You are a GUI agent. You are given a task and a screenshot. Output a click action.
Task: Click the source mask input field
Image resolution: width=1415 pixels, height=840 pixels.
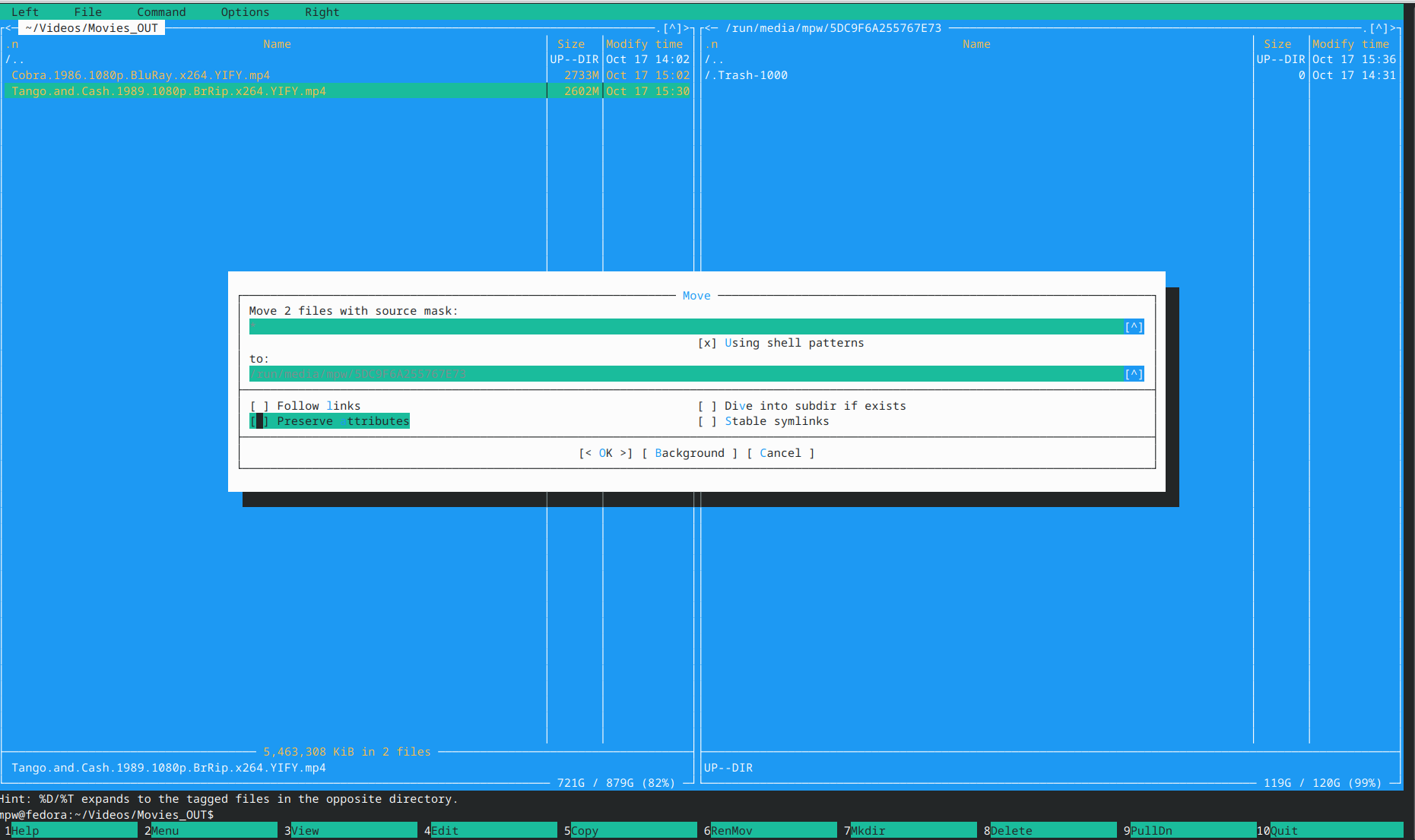click(684, 327)
